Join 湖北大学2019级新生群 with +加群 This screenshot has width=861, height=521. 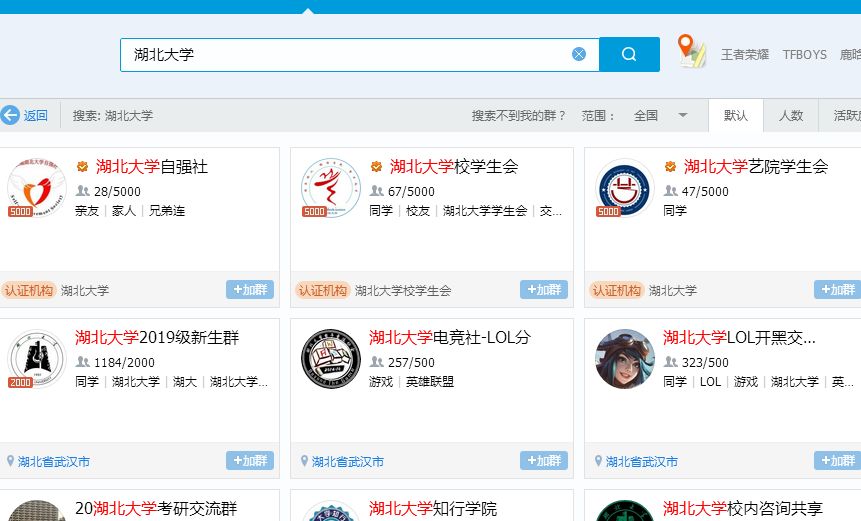click(x=250, y=460)
